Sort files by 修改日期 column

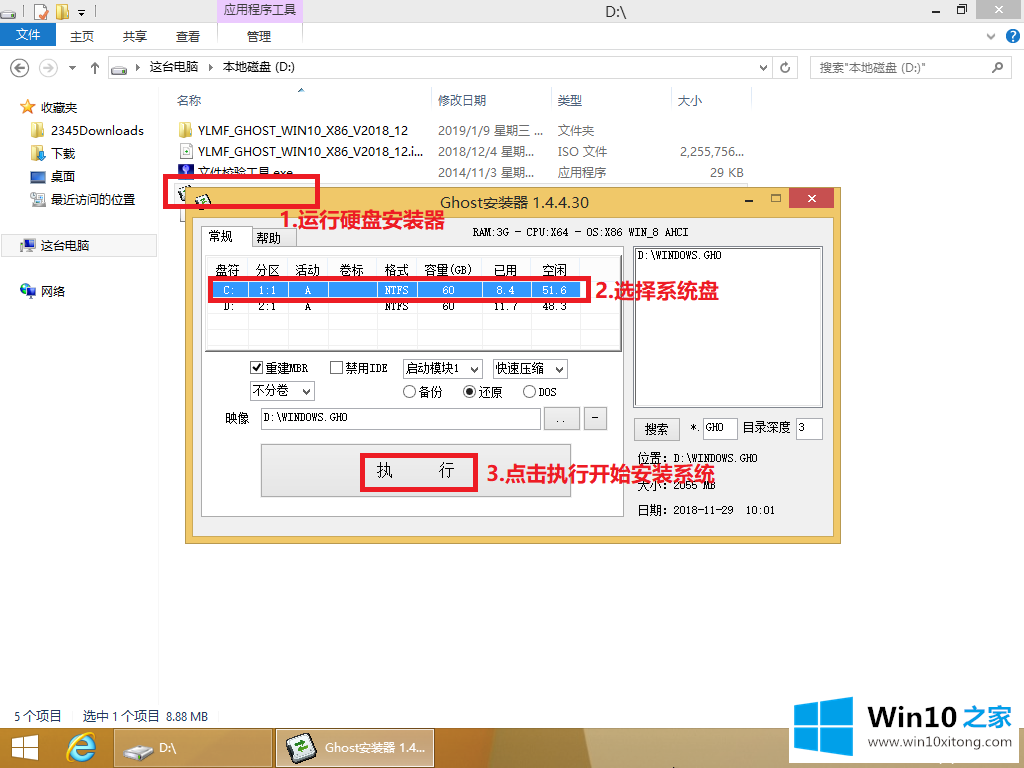[462, 101]
